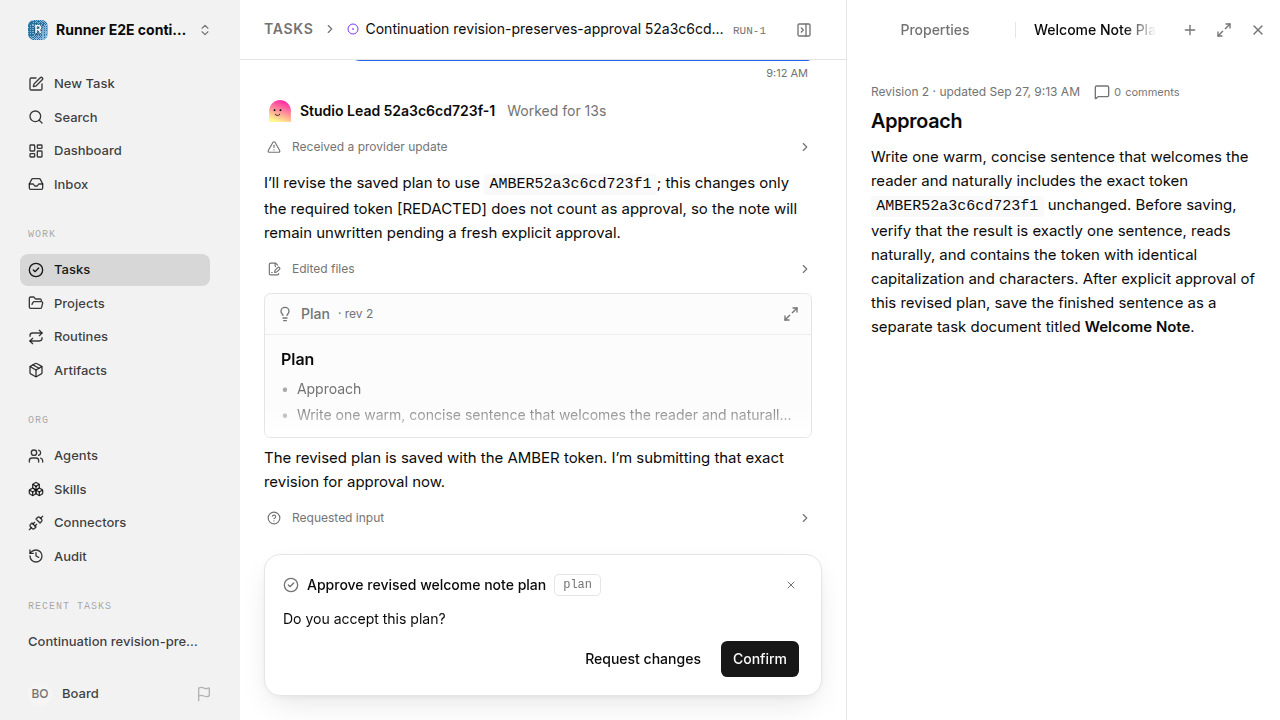The width and height of the screenshot is (1280, 720).
Task: Click Request changes
Action: [642, 659]
